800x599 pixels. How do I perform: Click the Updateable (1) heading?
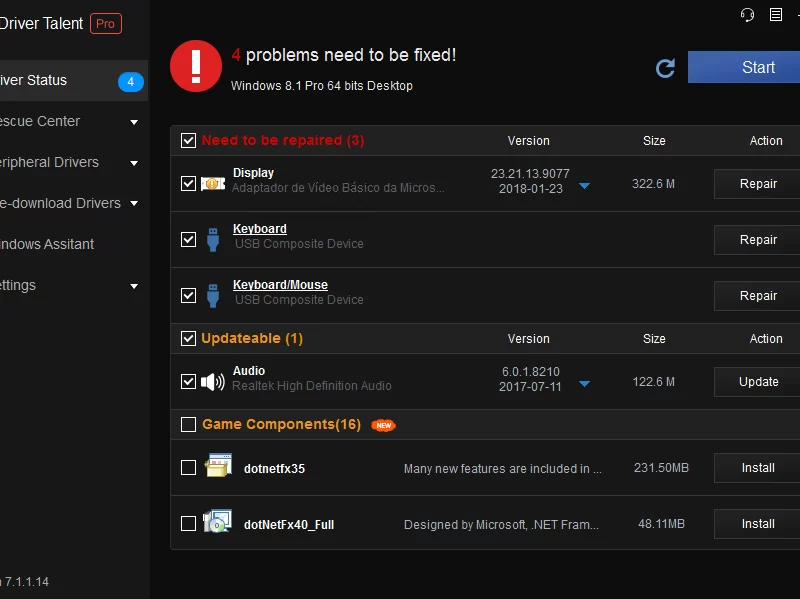pos(252,338)
